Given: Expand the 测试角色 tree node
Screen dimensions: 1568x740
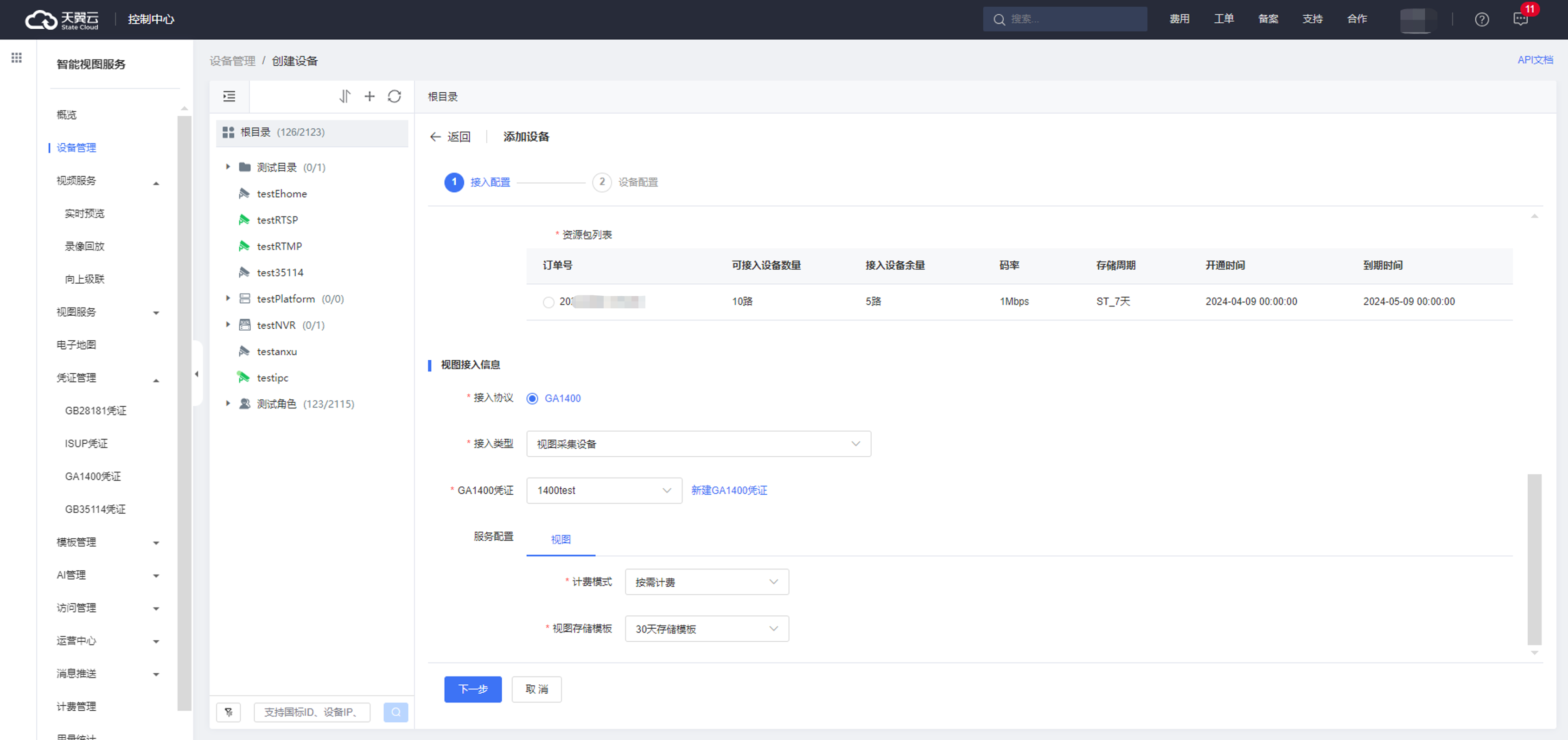Looking at the screenshot, I should click(x=228, y=403).
